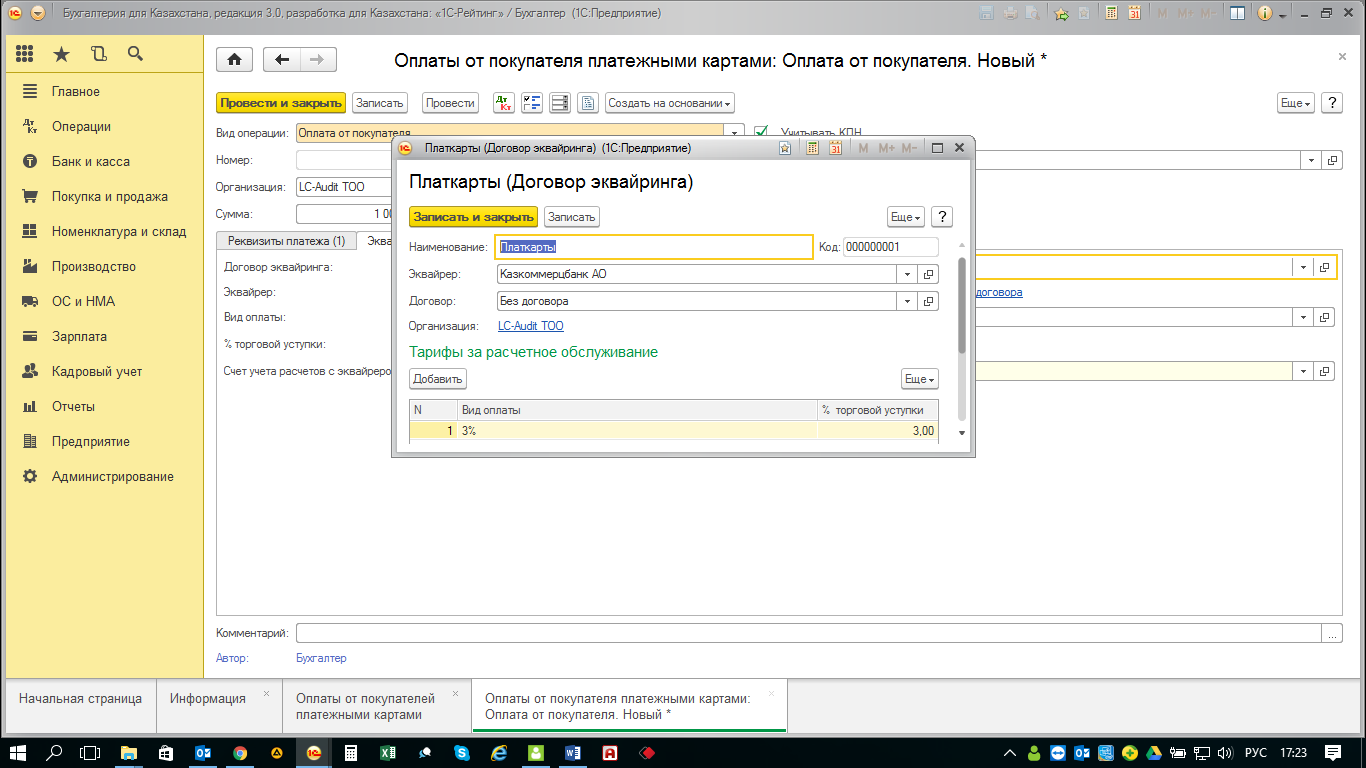This screenshot has width=1366, height=768.
Task: Click Записать button in Платкарты dialog
Action: (x=572, y=217)
